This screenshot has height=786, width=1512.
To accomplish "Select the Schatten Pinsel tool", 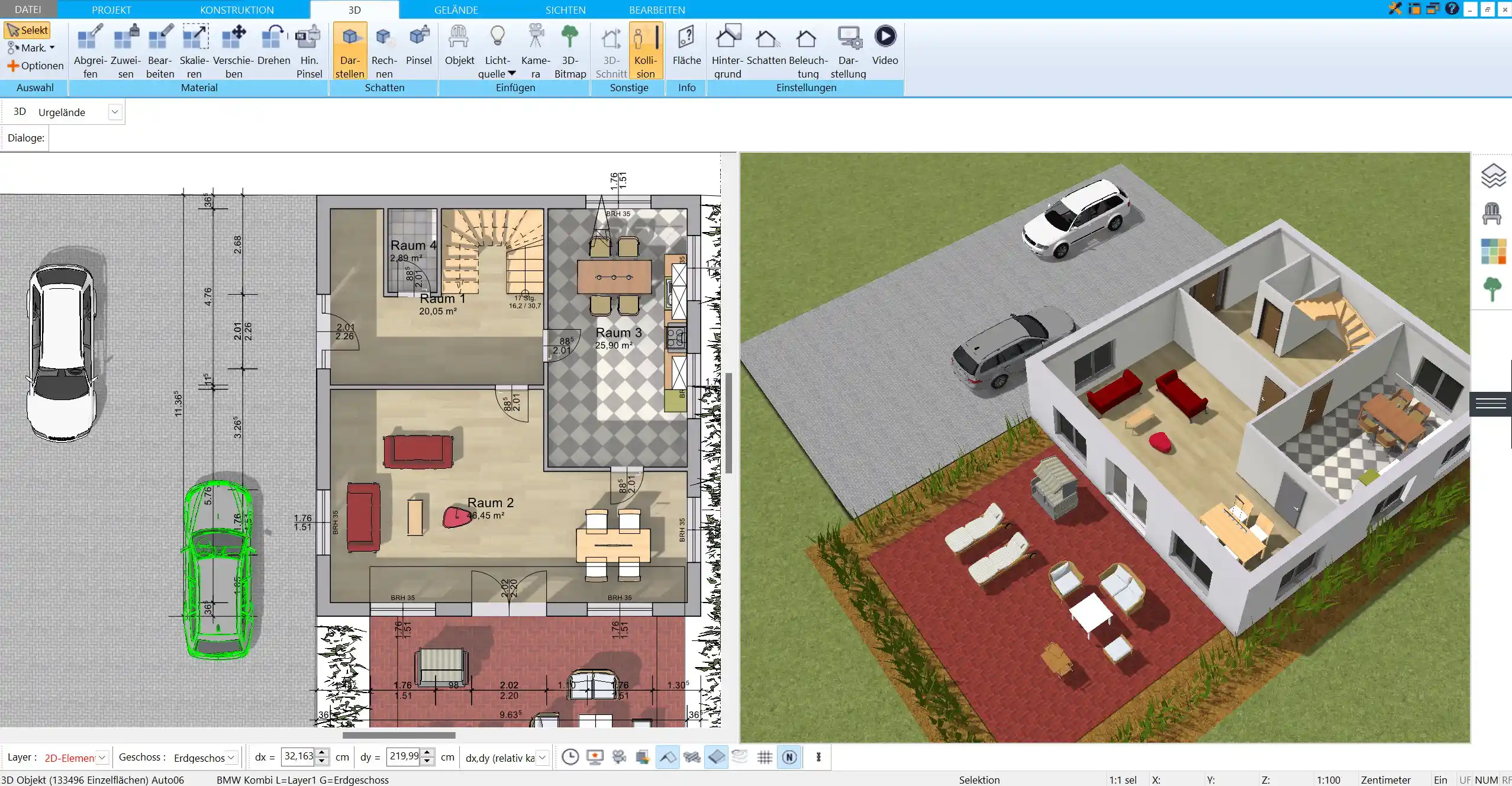I will 419,45.
